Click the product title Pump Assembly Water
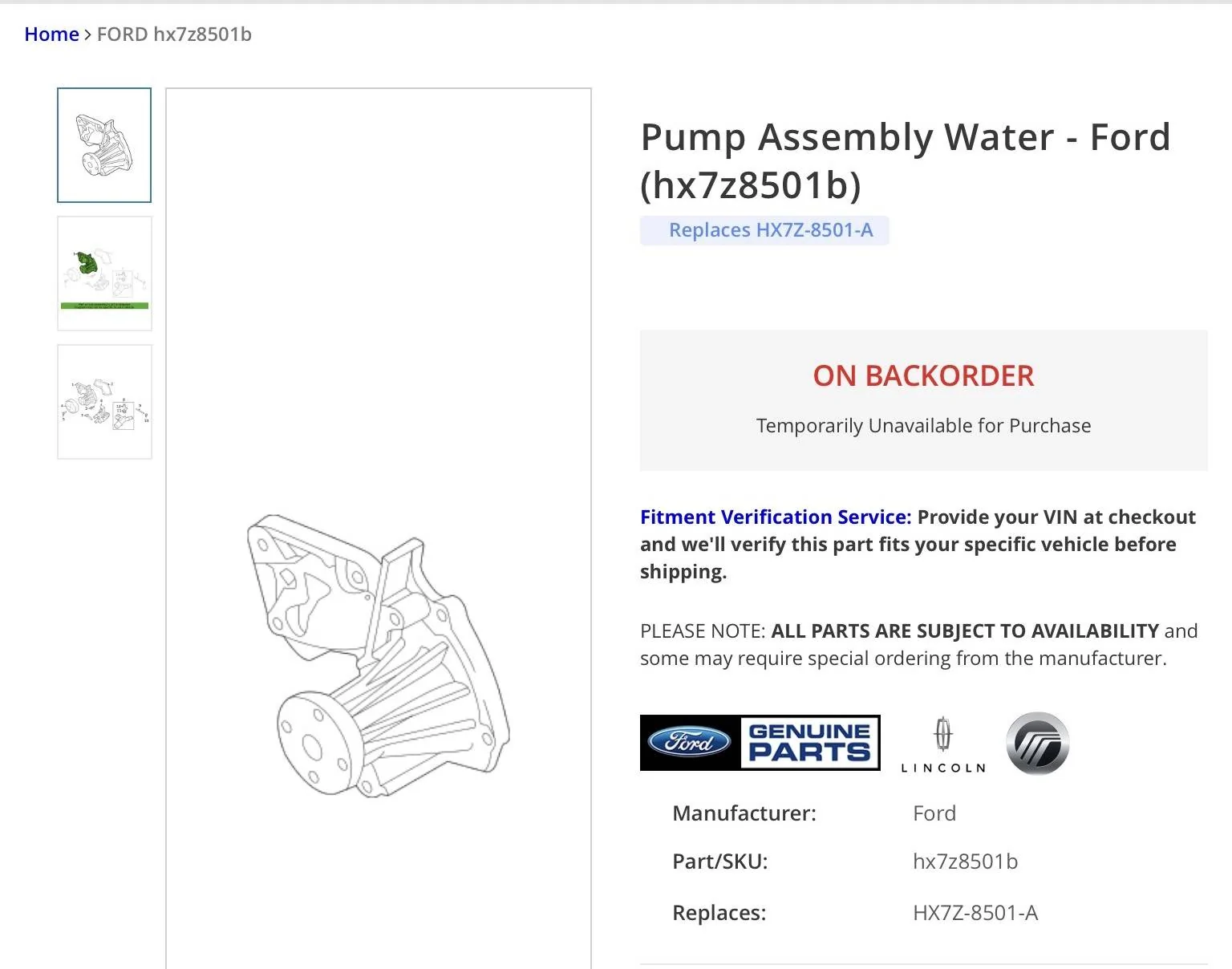Image resolution: width=1232 pixels, height=969 pixels. tap(905, 137)
